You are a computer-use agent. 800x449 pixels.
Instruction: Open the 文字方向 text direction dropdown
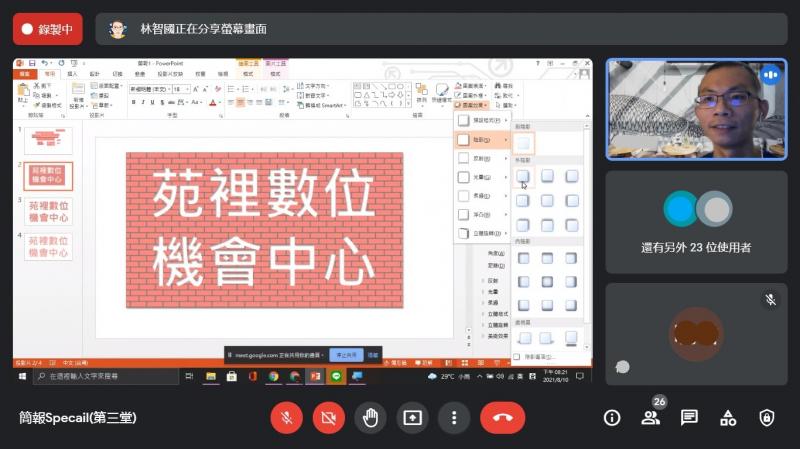pos(313,86)
